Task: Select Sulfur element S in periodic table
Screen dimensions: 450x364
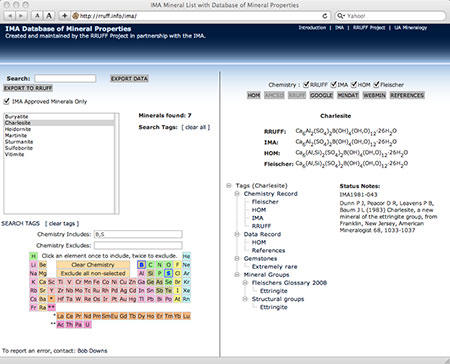Action: click(x=169, y=273)
